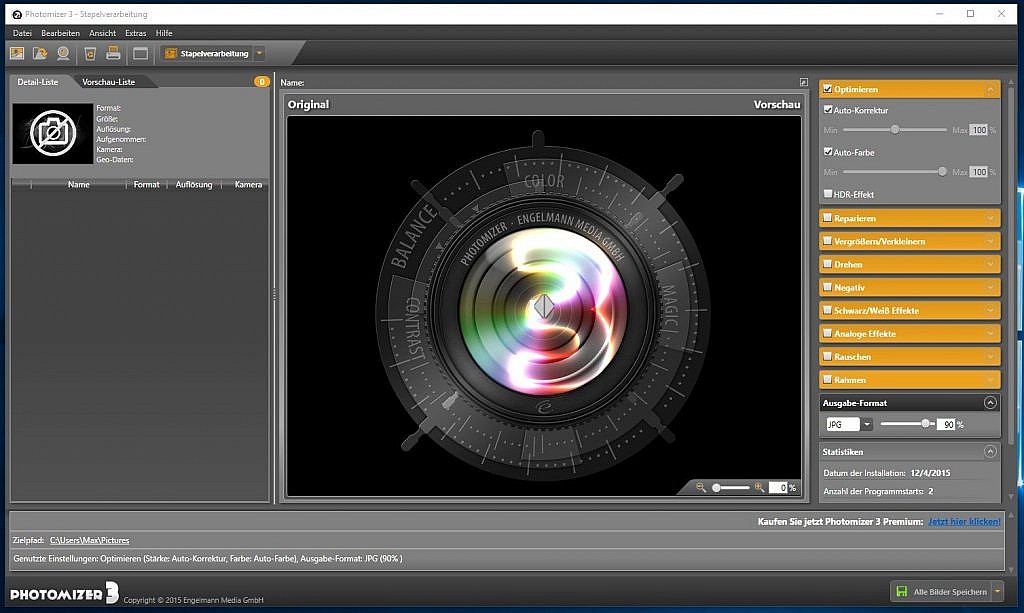The height and width of the screenshot is (613, 1024).
Task: Enable the Rahmen checkbox
Action: (x=827, y=379)
